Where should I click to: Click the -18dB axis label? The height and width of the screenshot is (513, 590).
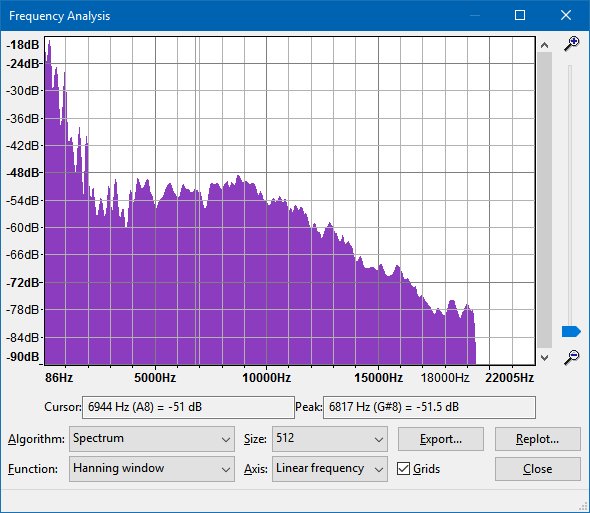click(x=23, y=45)
